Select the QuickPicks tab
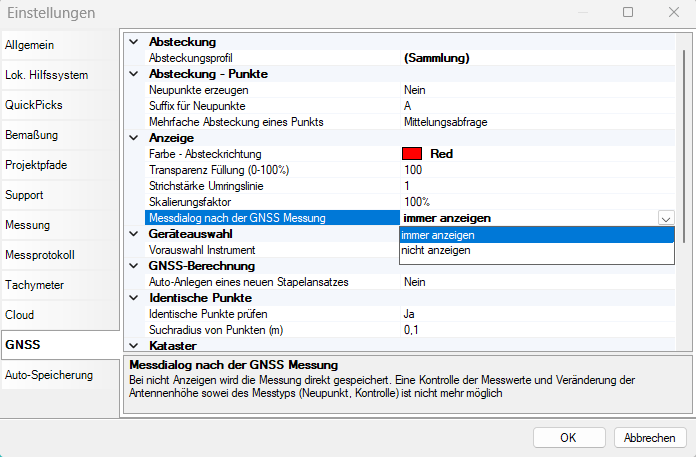 pyautogui.click(x=33, y=105)
